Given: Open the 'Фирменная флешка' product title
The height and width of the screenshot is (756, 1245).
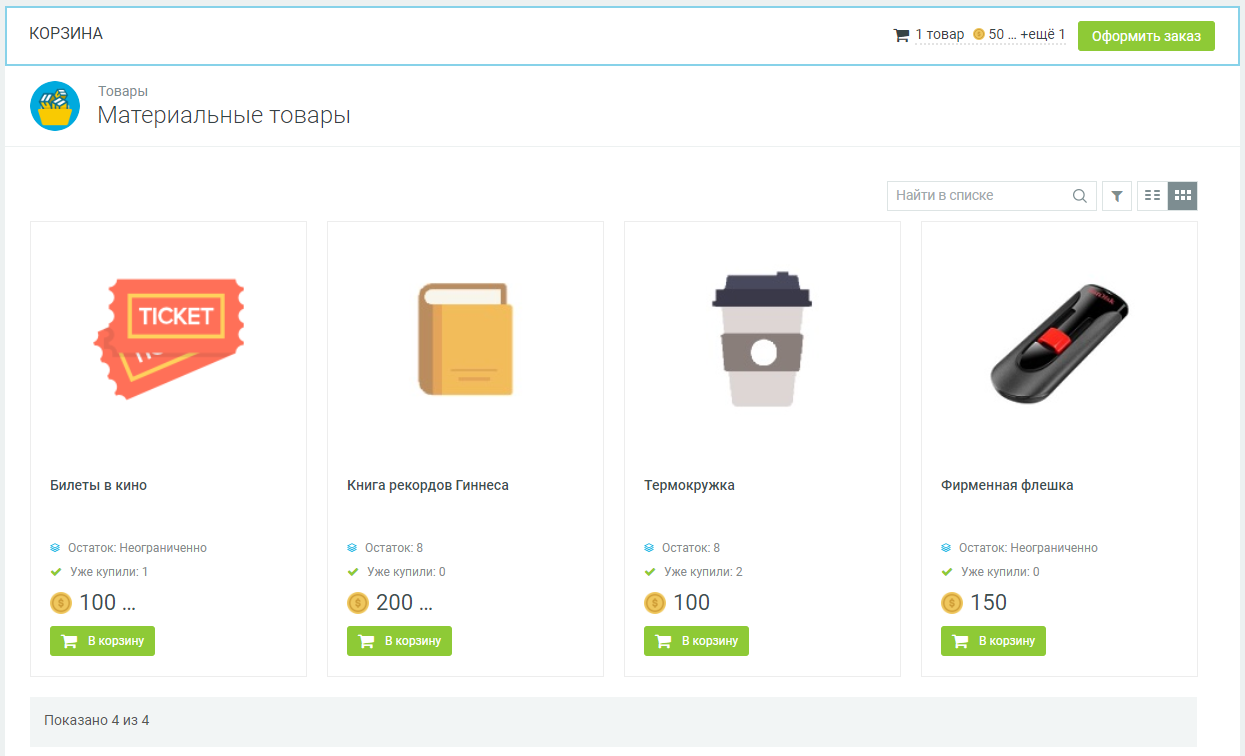Looking at the screenshot, I should (1007, 485).
